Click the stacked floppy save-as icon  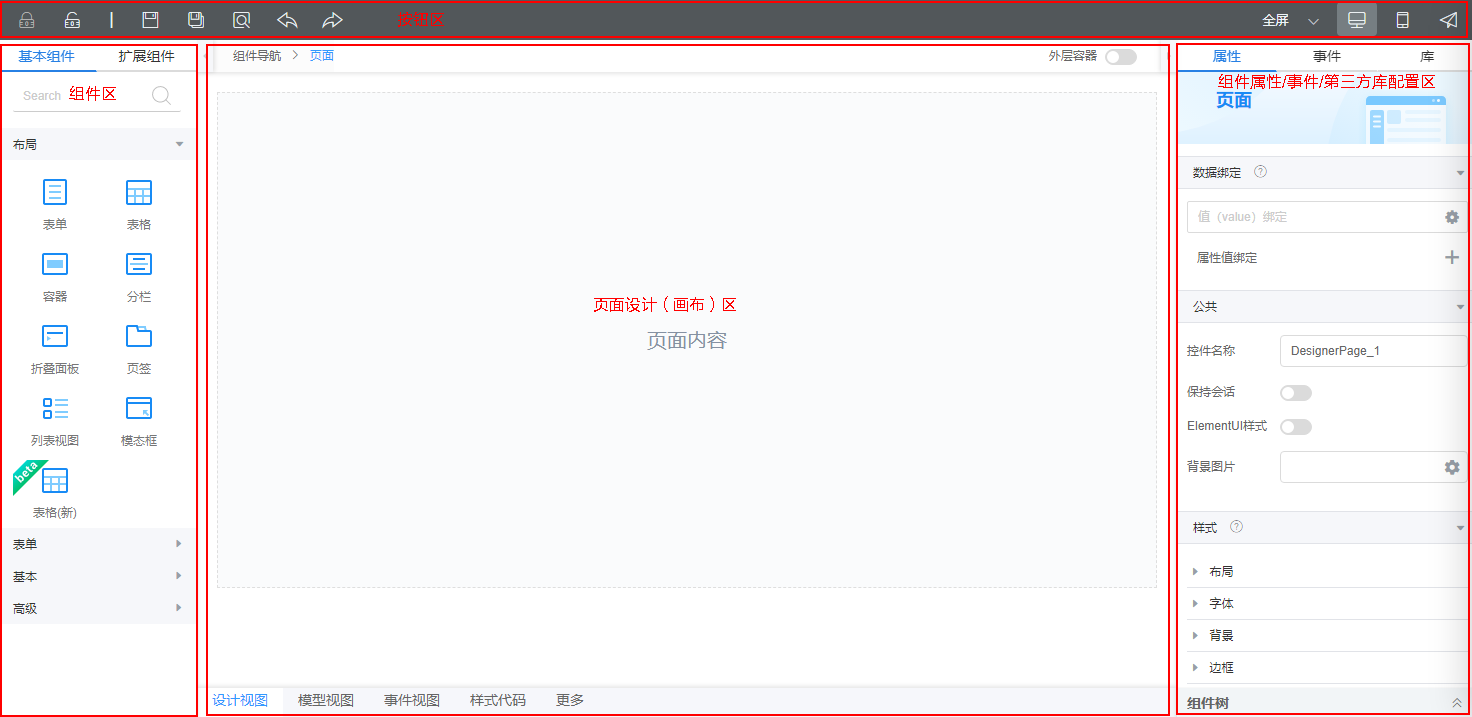pos(196,20)
